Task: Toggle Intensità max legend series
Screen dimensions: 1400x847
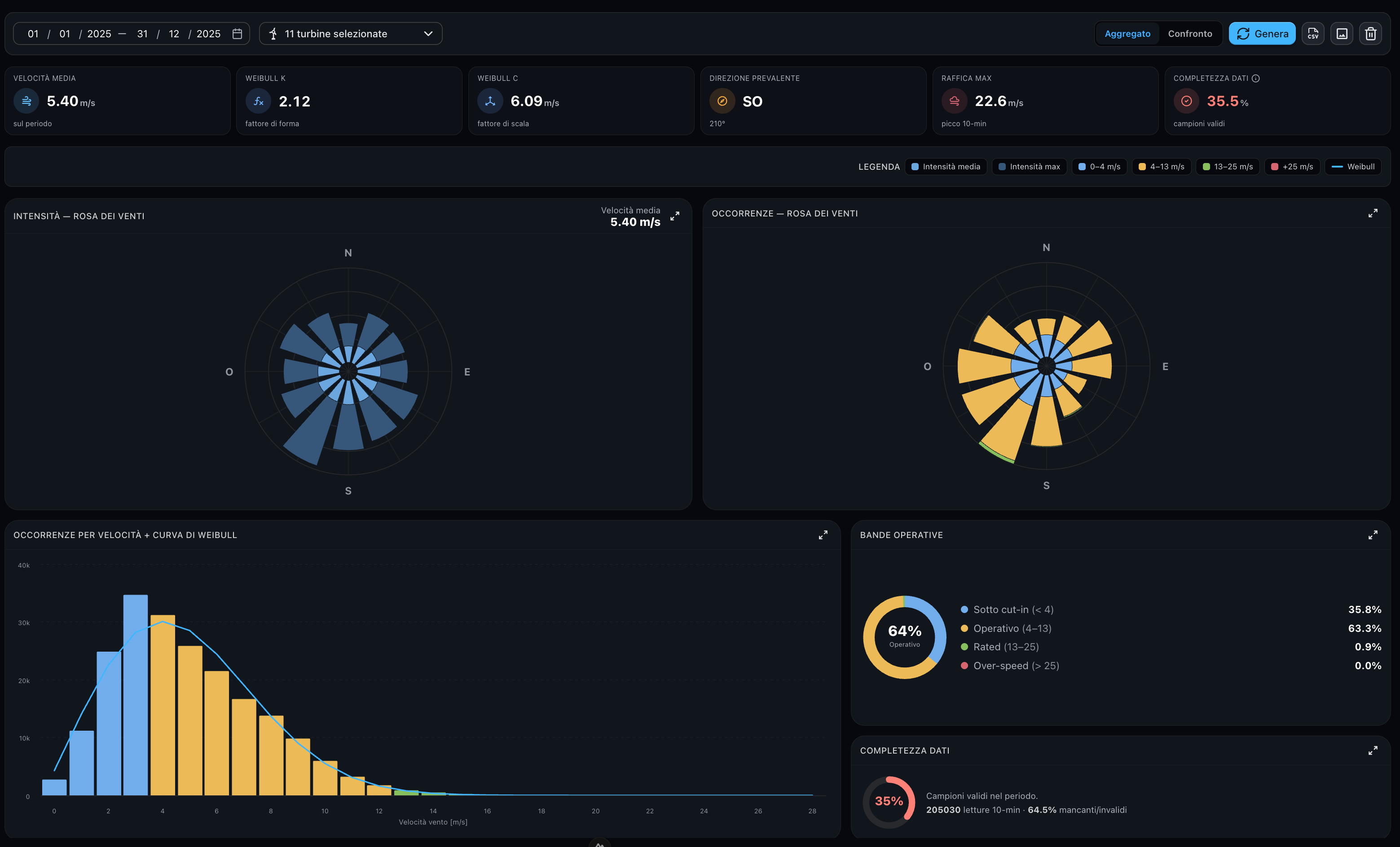Action: 1029,167
